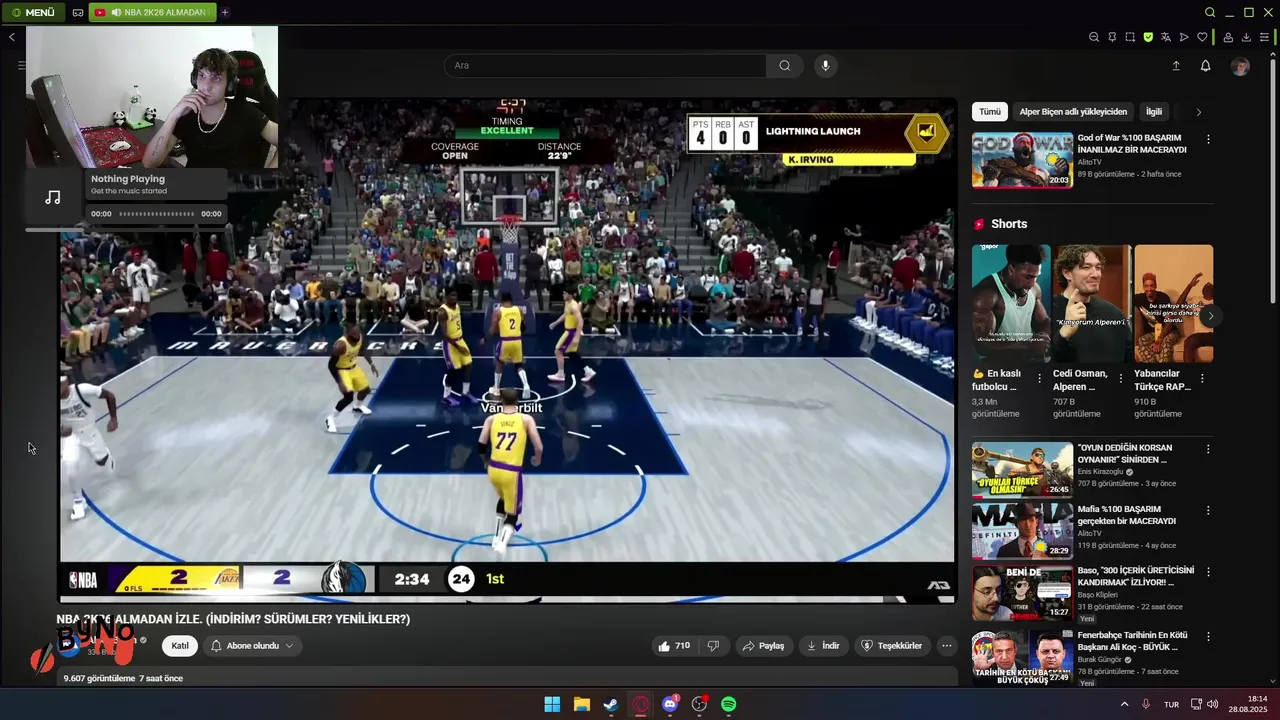Show more filter chips with right arrow

(x=1198, y=112)
